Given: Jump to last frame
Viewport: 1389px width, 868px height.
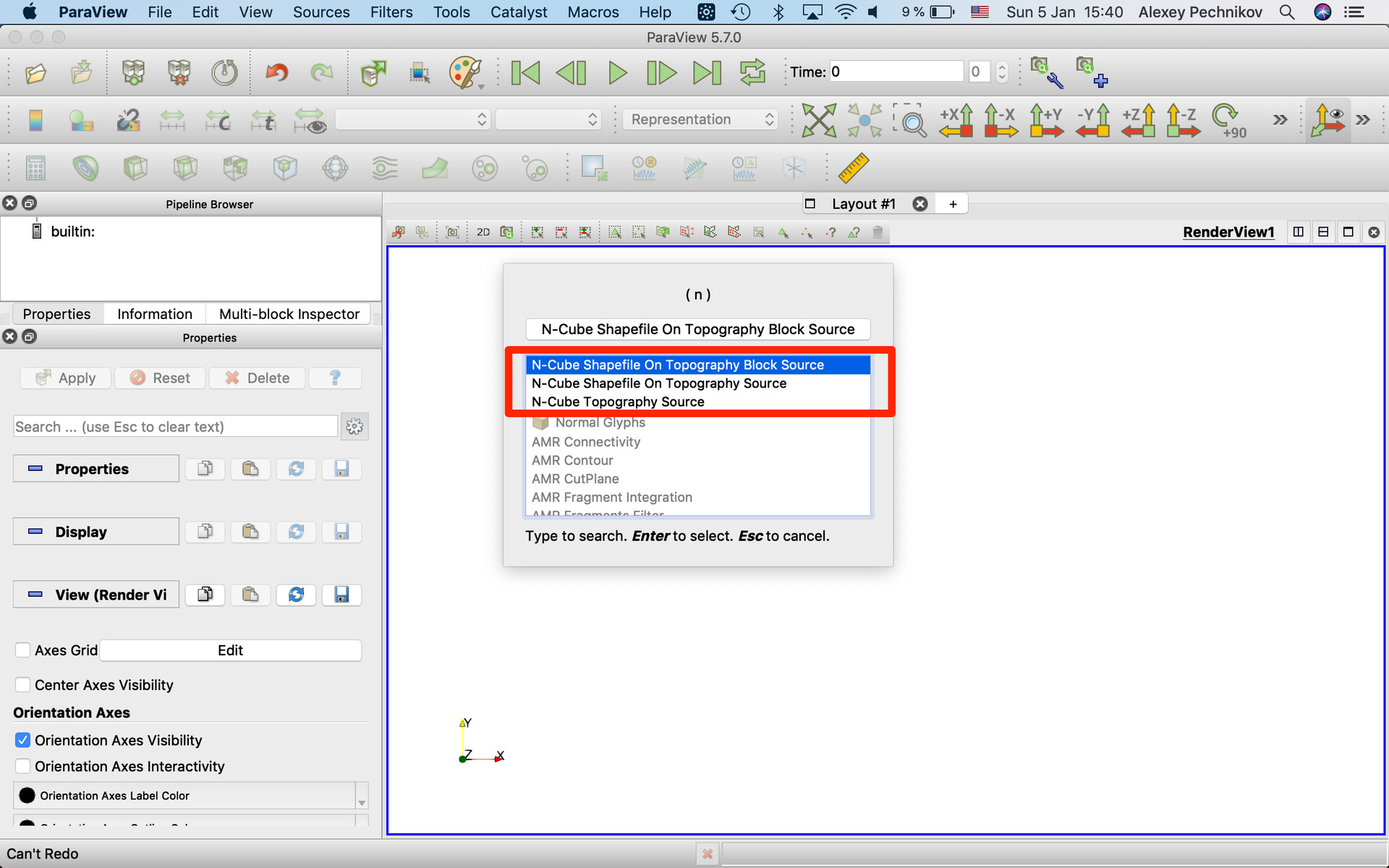Looking at the screenshot, I should (707, 72).
